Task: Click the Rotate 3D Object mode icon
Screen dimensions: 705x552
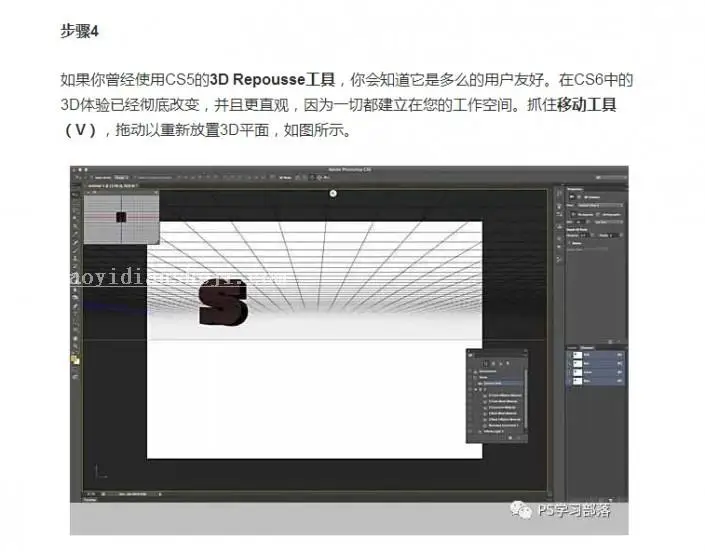Action: coord(297,178)
